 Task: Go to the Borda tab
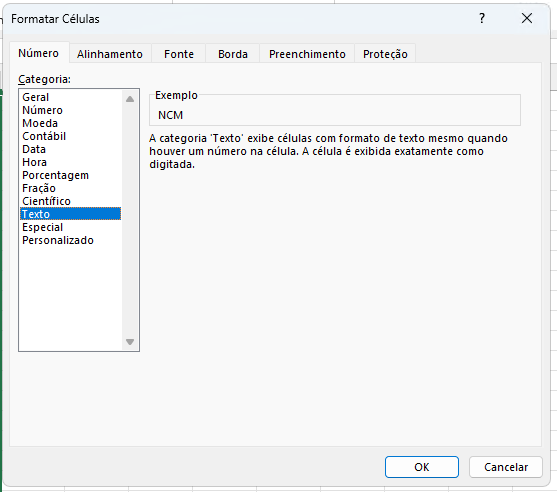233,54
